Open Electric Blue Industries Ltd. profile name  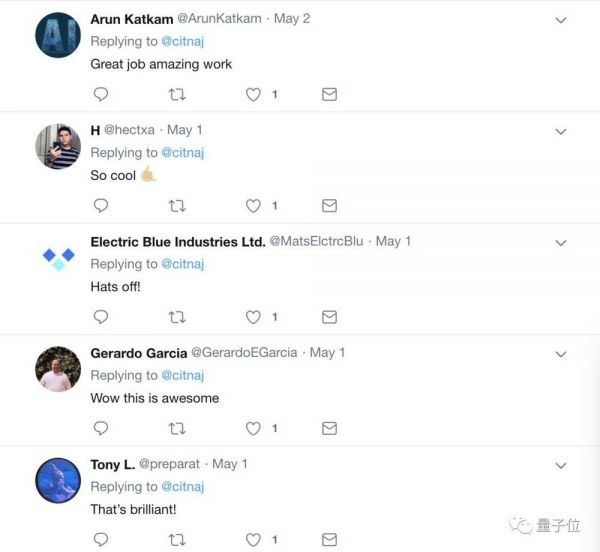(178, 241)
